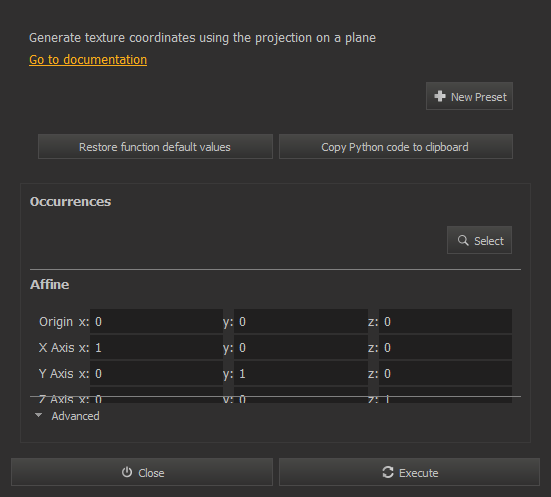Click the Execute button
The image size is (551, 497).
[409, 472]
